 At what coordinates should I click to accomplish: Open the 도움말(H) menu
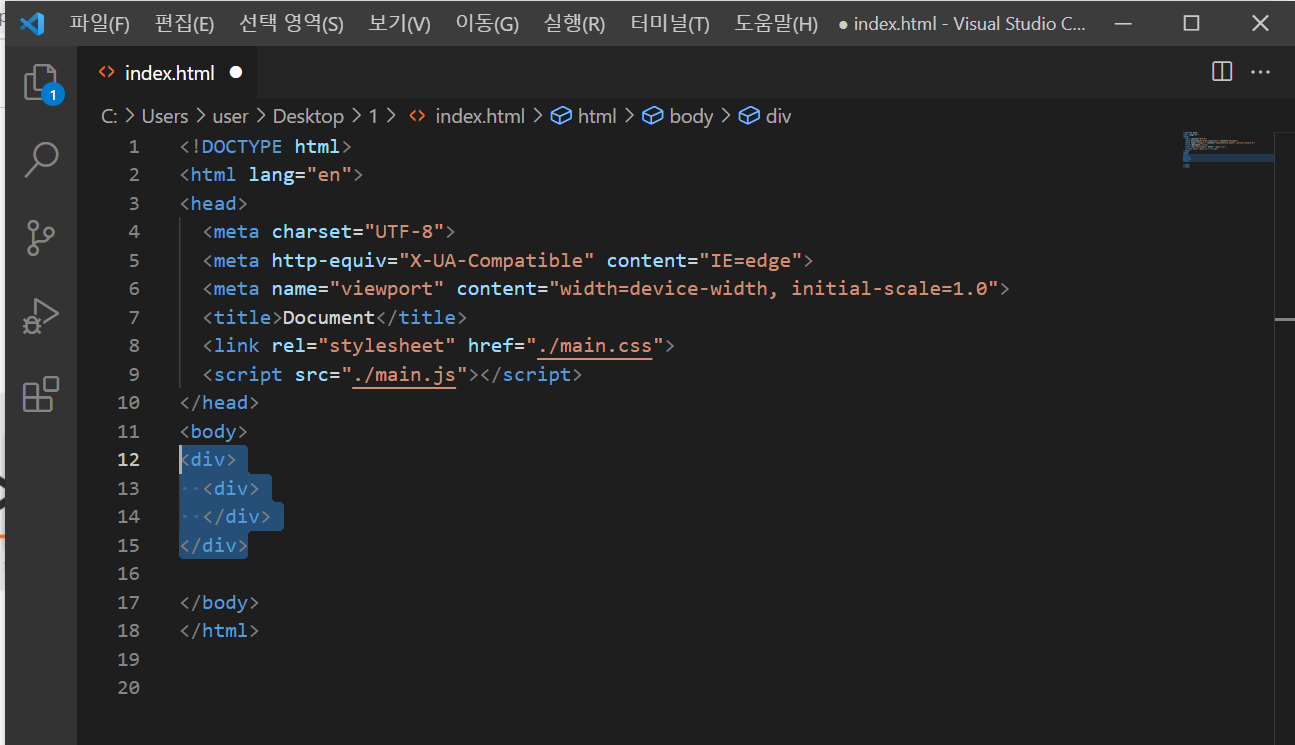776,24
